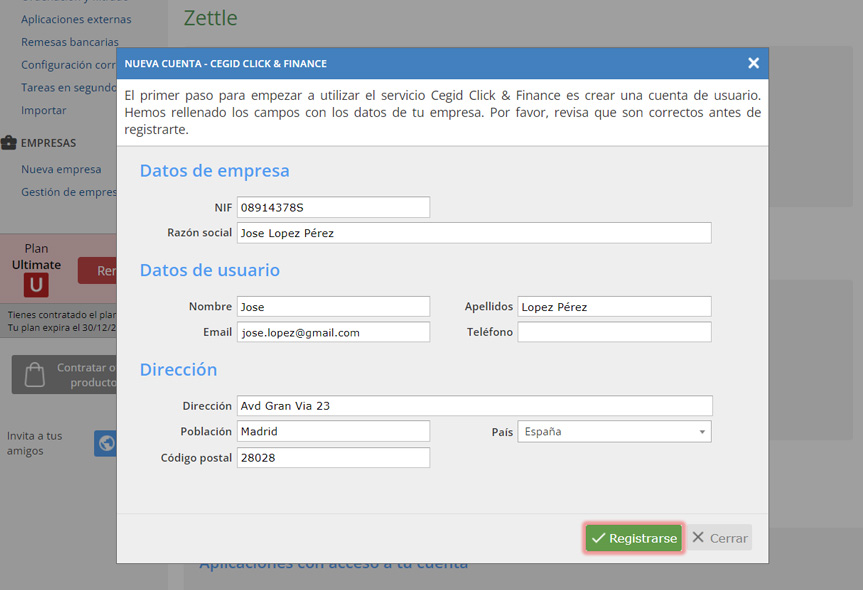Open Gestión de empresas sidebar link
863x590 pixels.
[69, 192]
